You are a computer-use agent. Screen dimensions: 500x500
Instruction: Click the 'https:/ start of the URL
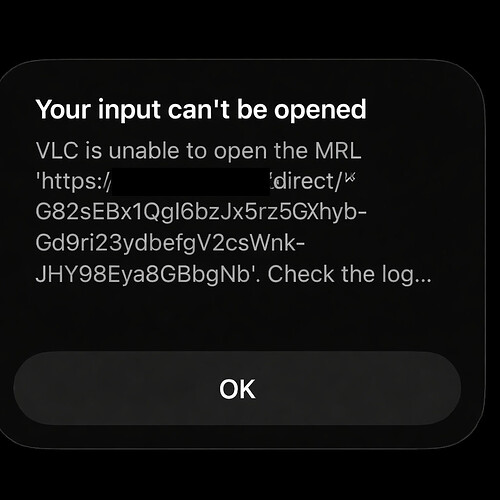pyautogui.click(x=73, y=182)
